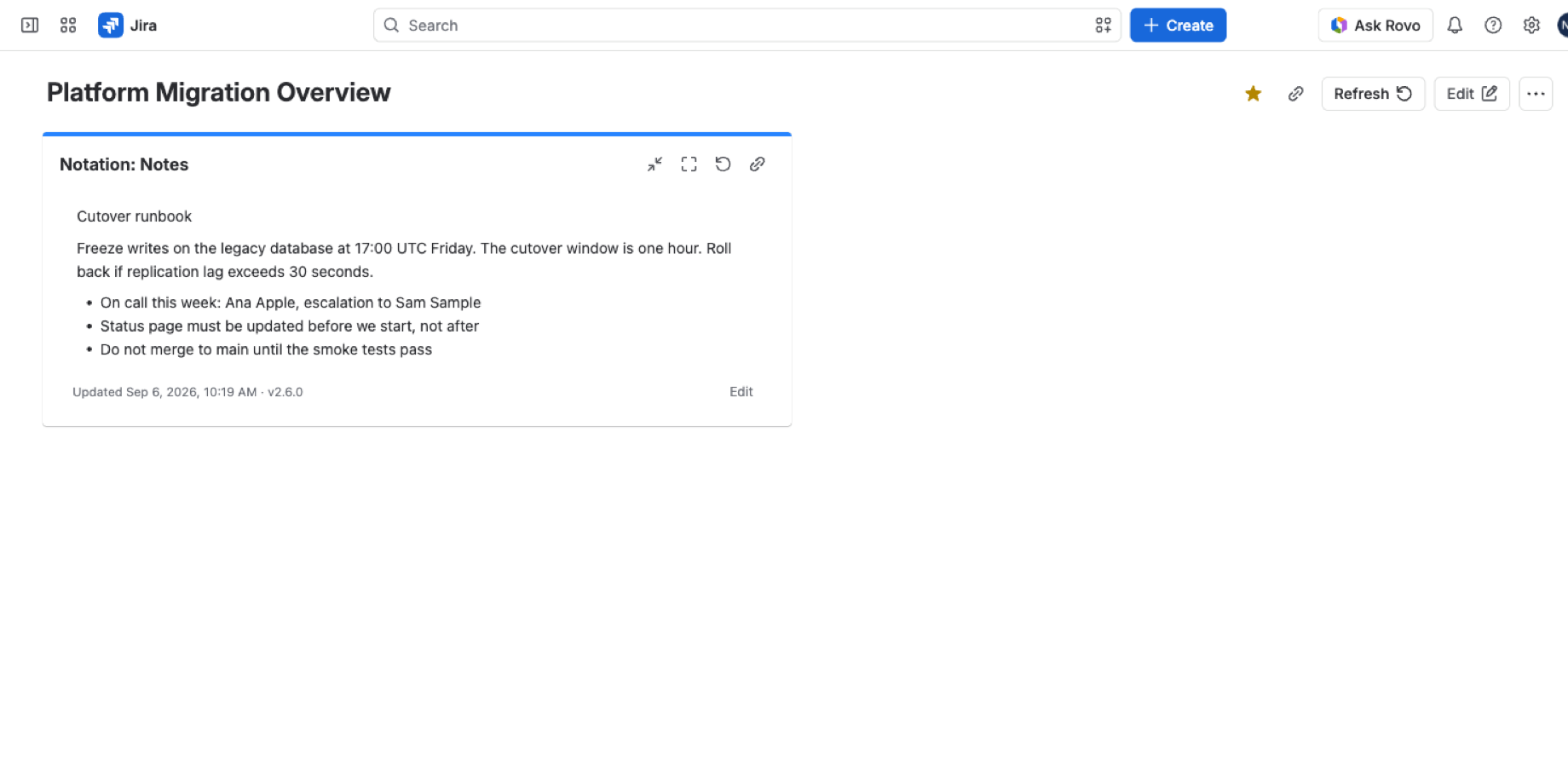Edit the dashboard
This screenshot has height=767, width=1568.
[1472, 94]
